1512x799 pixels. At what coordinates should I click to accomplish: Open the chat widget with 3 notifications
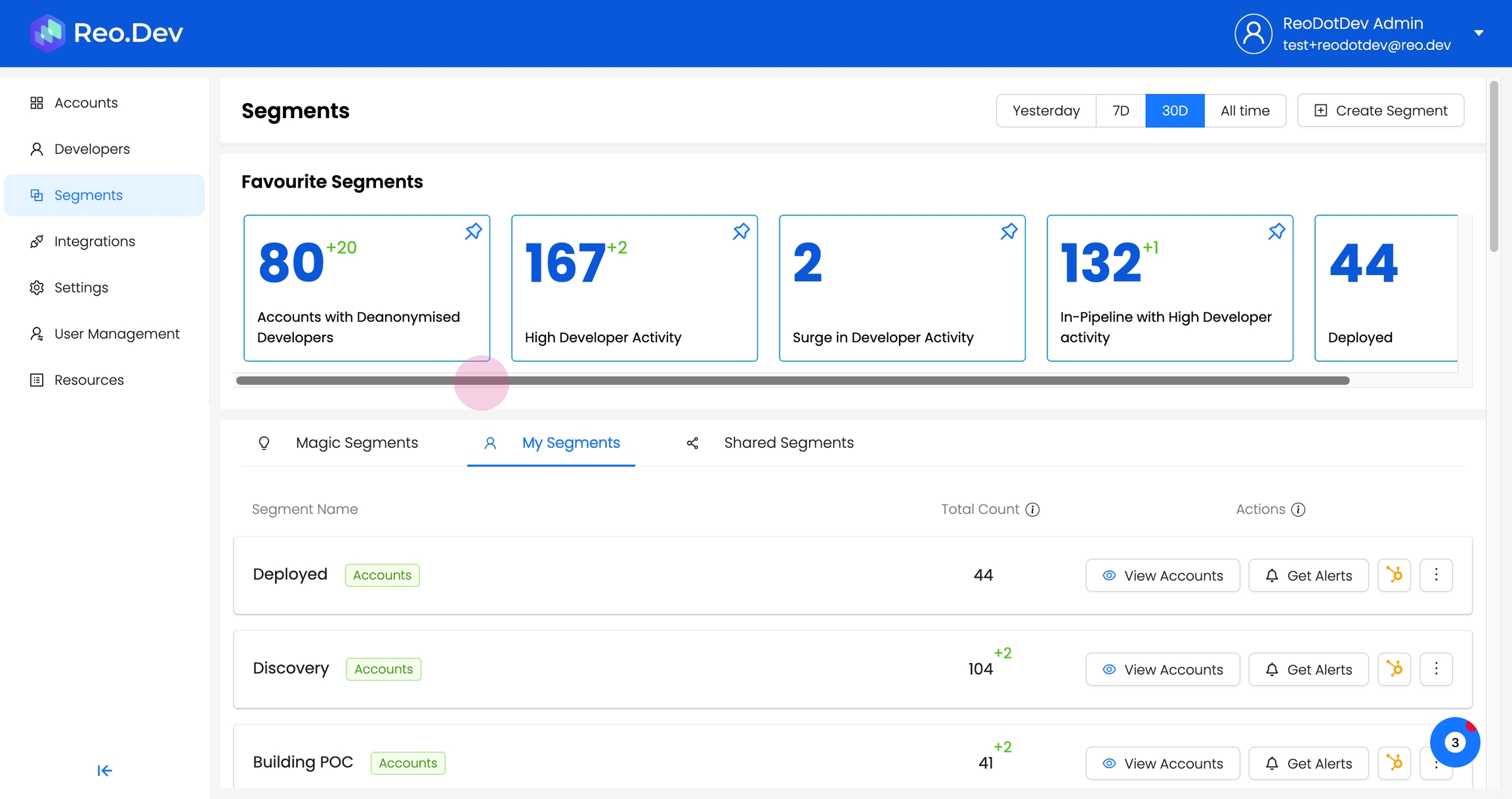pos(1454,742)
